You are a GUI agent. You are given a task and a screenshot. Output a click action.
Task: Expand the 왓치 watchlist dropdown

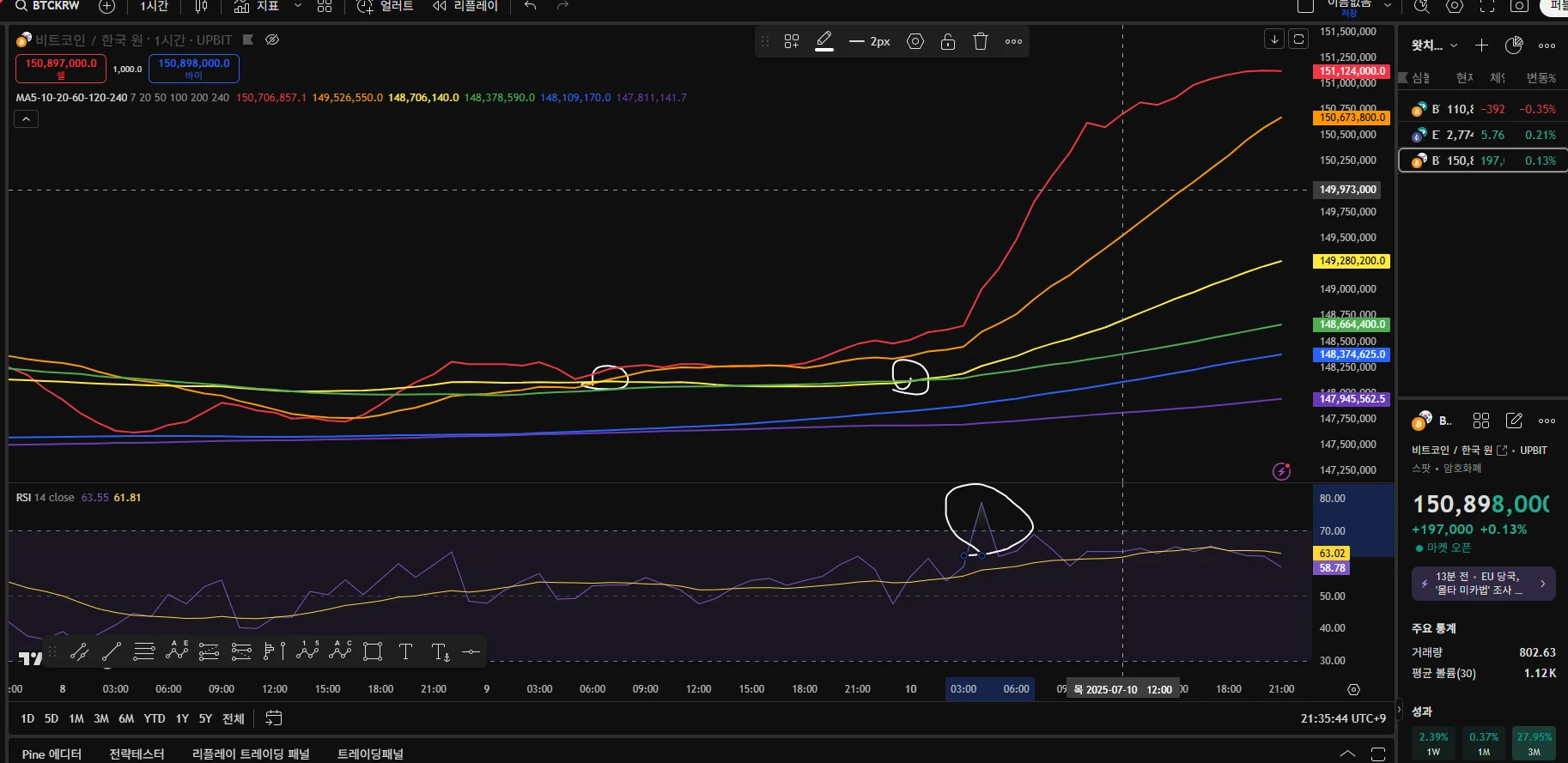coord(1435,45)
